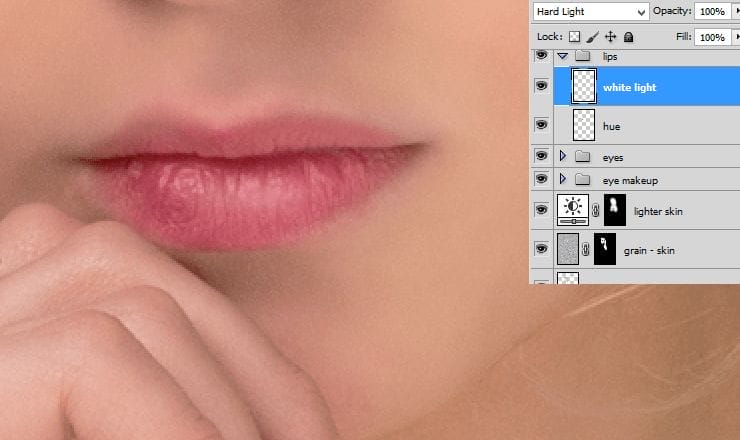Click the lock all padlock icon
The image size is (740, 440).
[x=628, y=37]
